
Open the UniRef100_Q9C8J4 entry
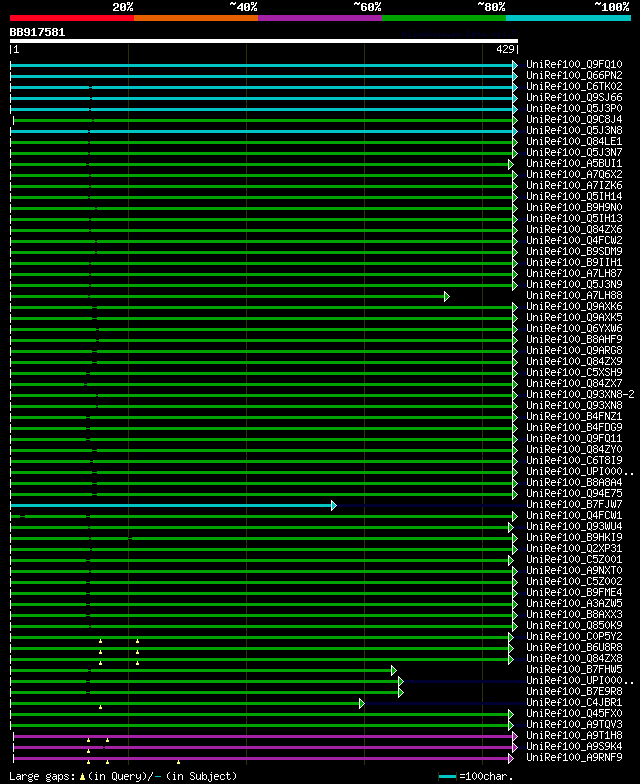tap(574, 120)
